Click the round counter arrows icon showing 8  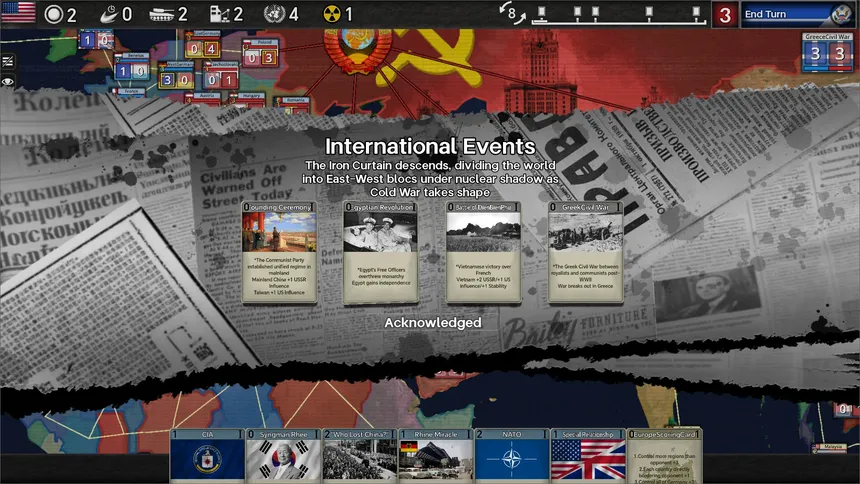click(512, 13)
